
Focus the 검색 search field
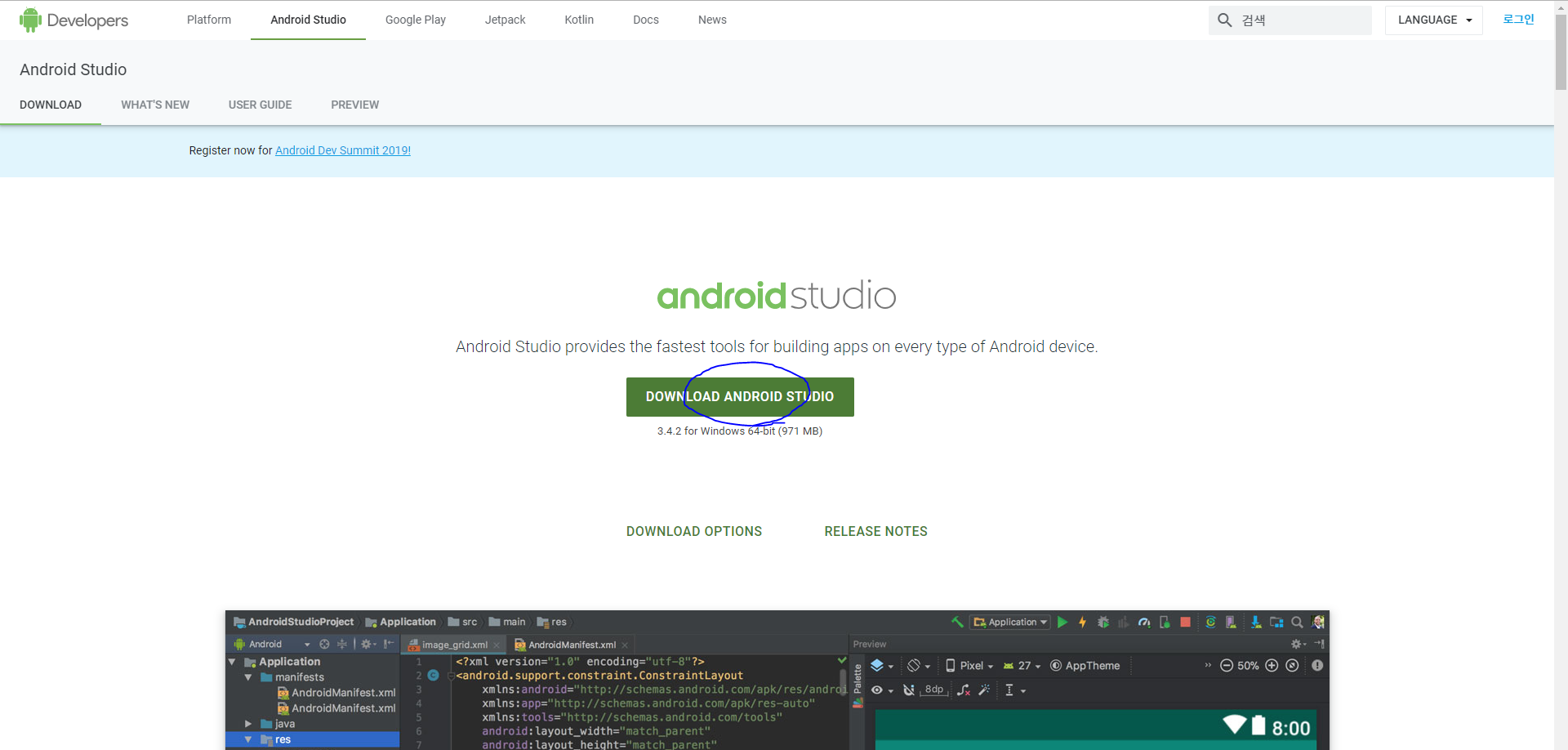tap(1290, 20)
